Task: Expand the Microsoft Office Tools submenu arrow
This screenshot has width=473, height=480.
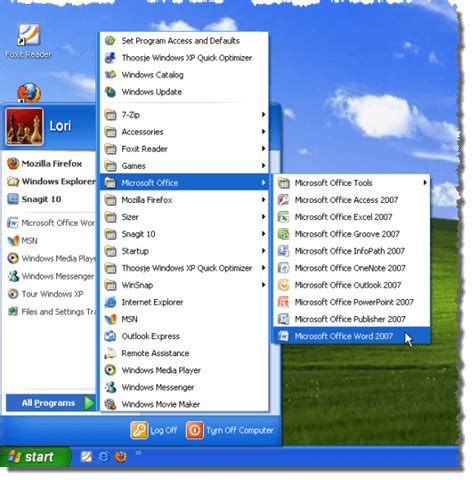Action: [x=425, y=183]
